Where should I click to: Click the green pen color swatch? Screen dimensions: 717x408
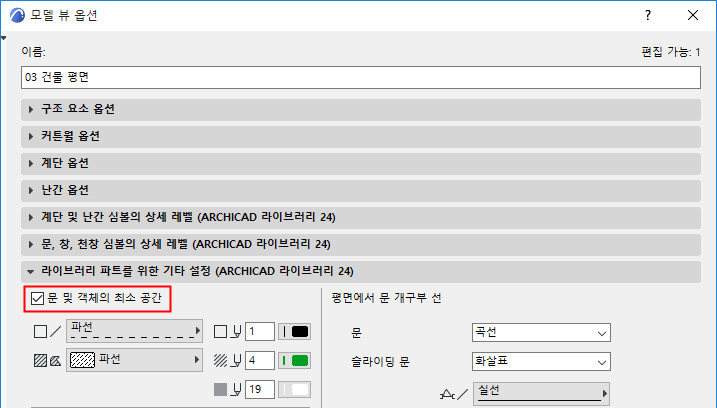[294, 360]
